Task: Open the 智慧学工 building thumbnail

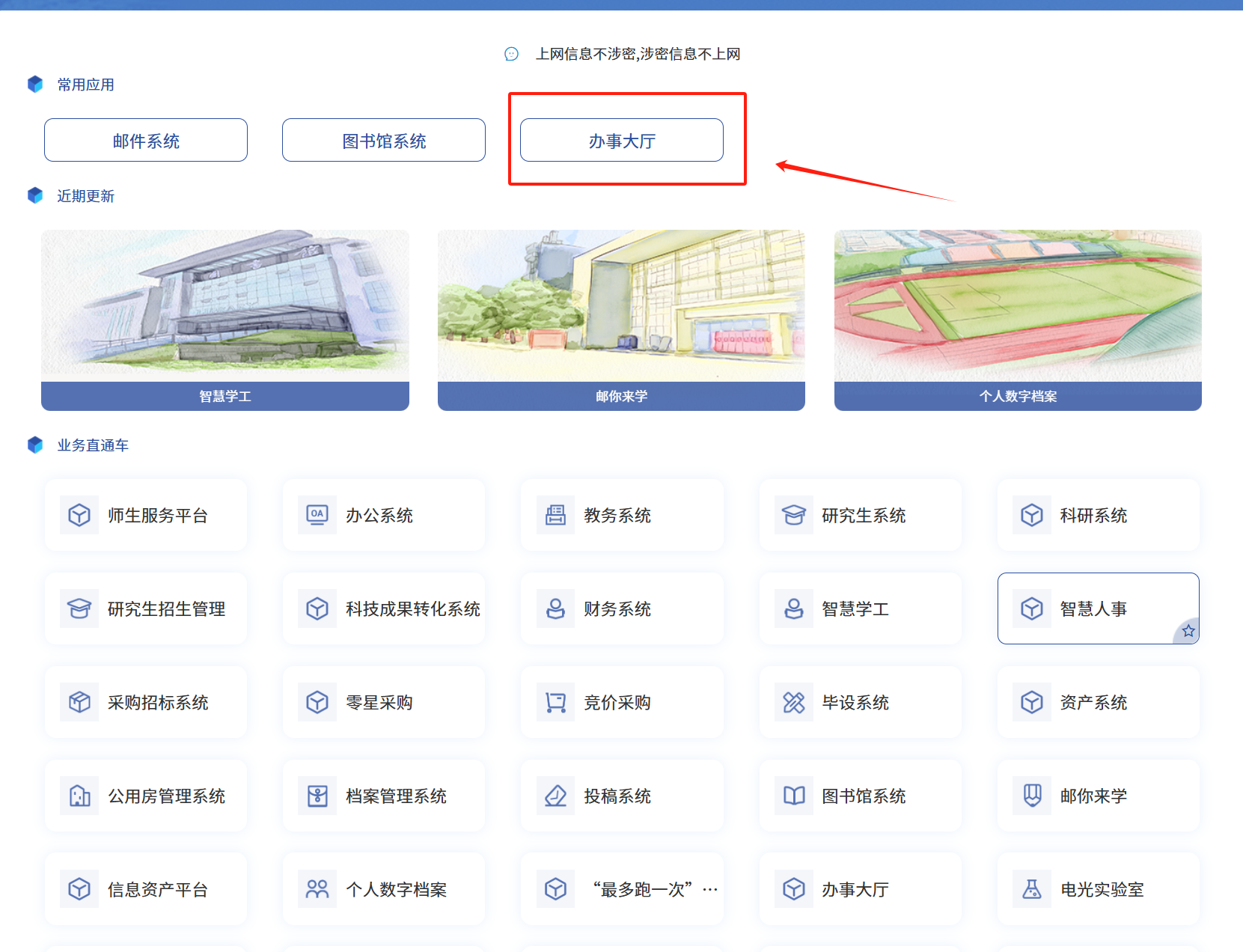Action: [225, 307]
